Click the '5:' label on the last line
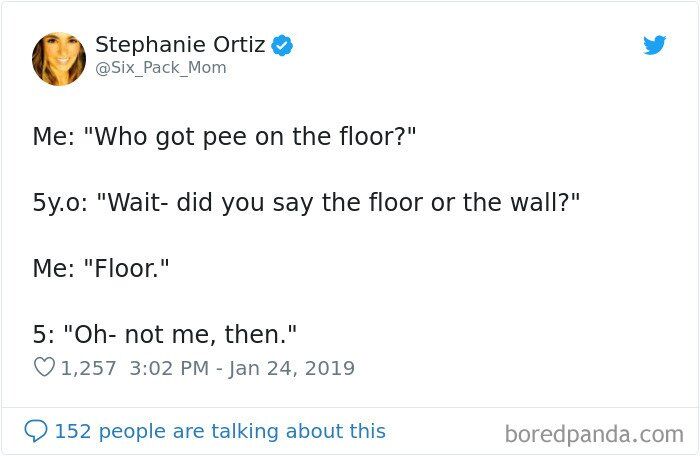 (x=44, y=335)
